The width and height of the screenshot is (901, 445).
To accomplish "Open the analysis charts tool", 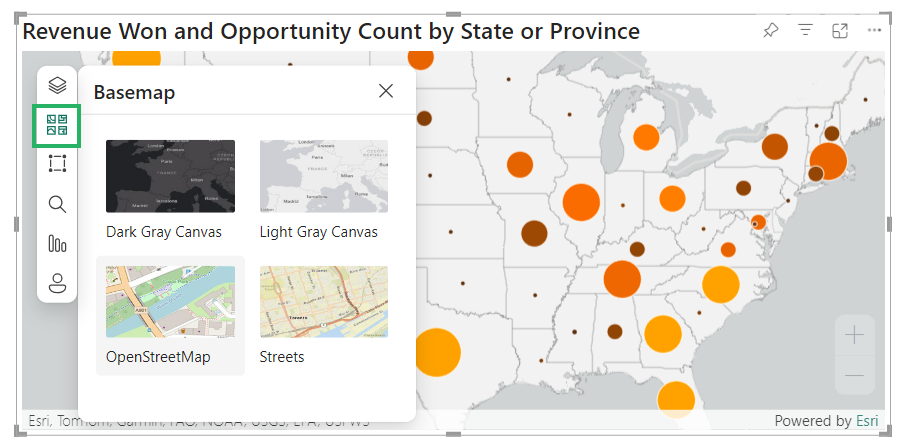I will point(57,243).
